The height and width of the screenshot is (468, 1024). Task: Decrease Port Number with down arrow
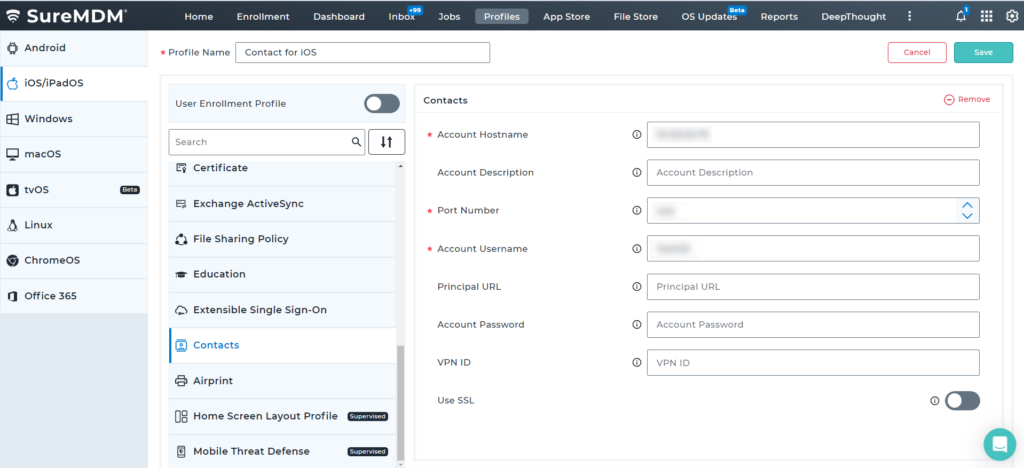pos(966,215)
